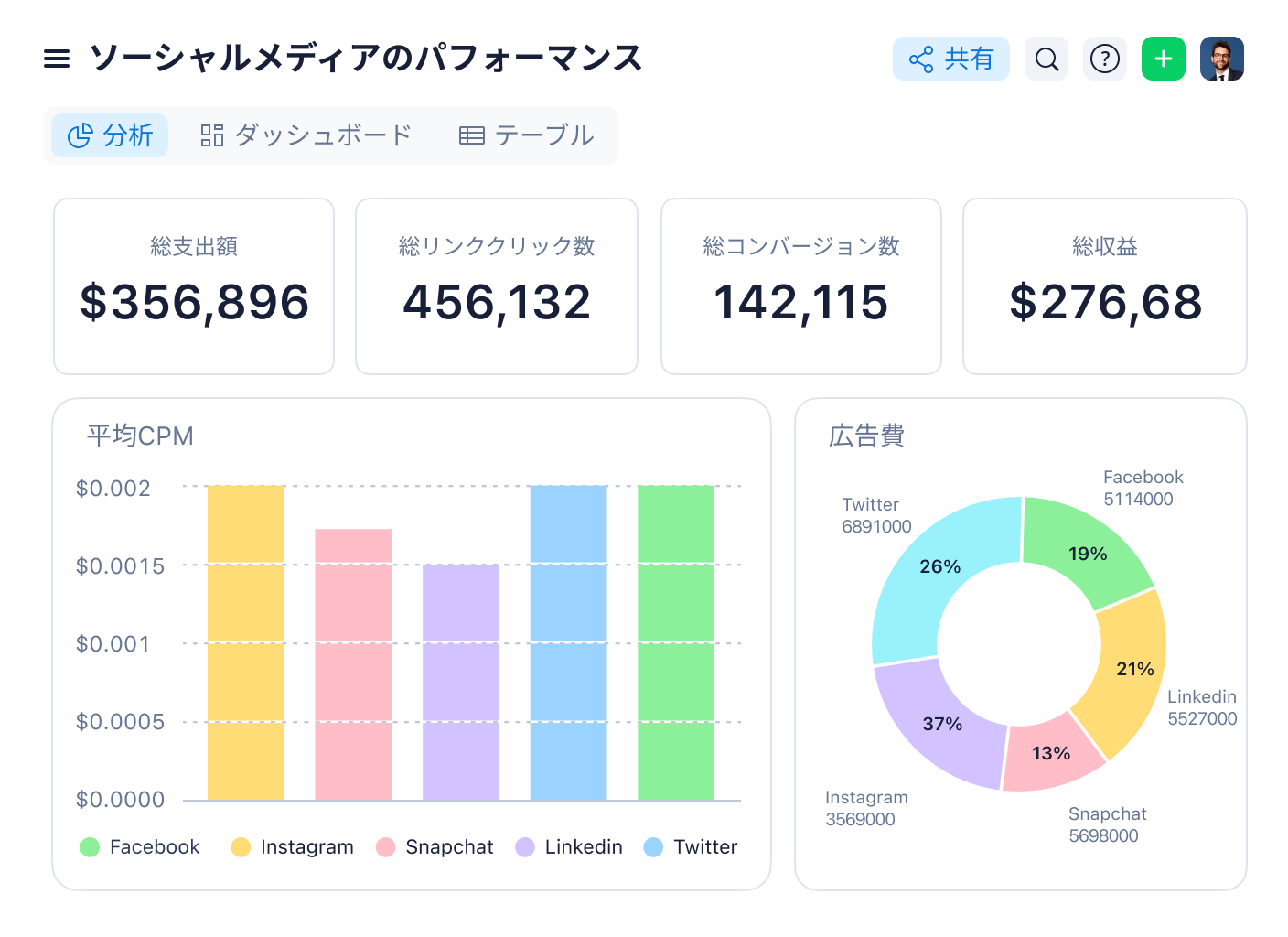1288x937 pixels.
Task: Toggle the Linkedin legend swatch
Action: coord(525,847)
